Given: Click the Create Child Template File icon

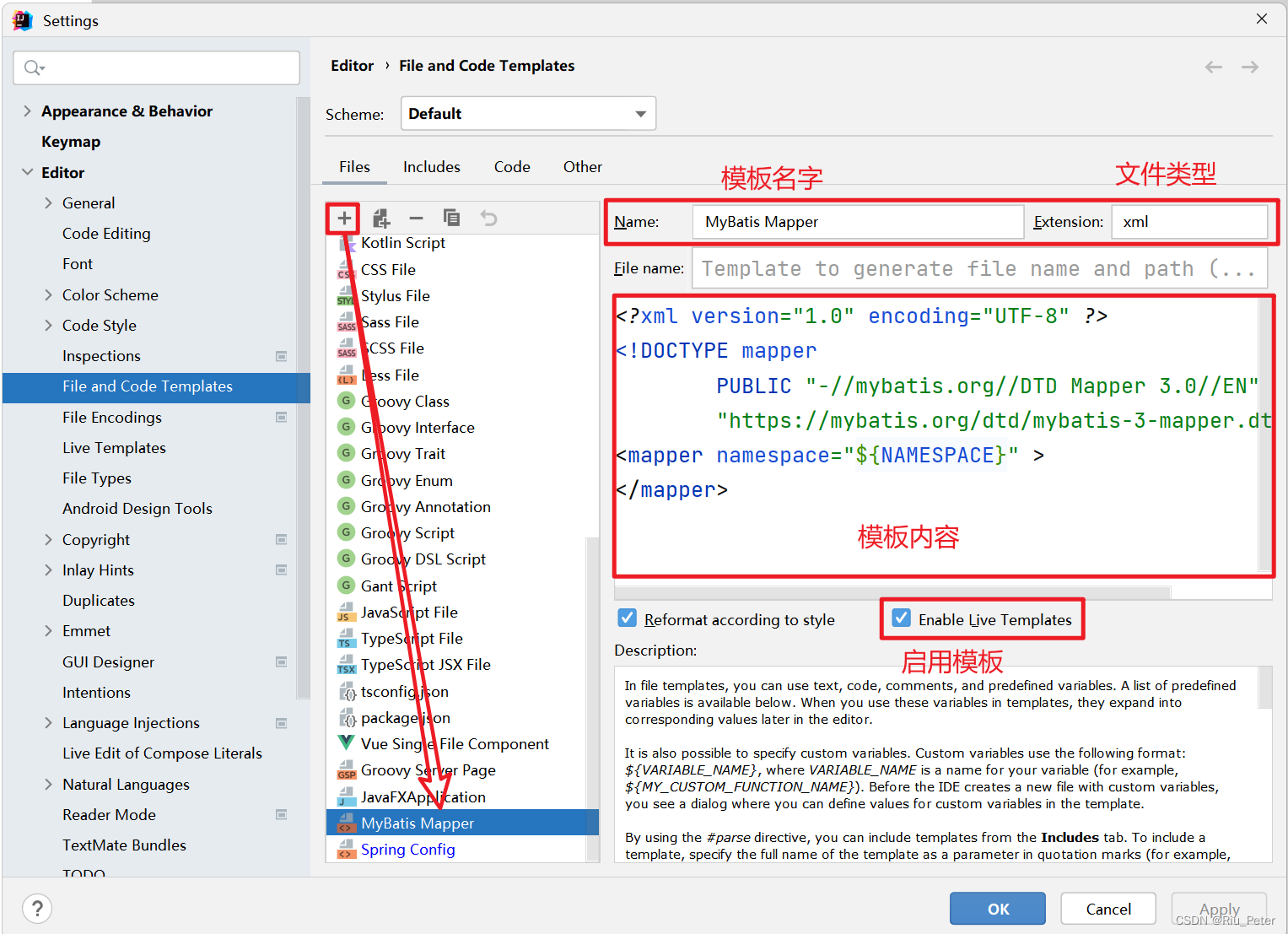Looking at the screenshot, I should point(381,219).
